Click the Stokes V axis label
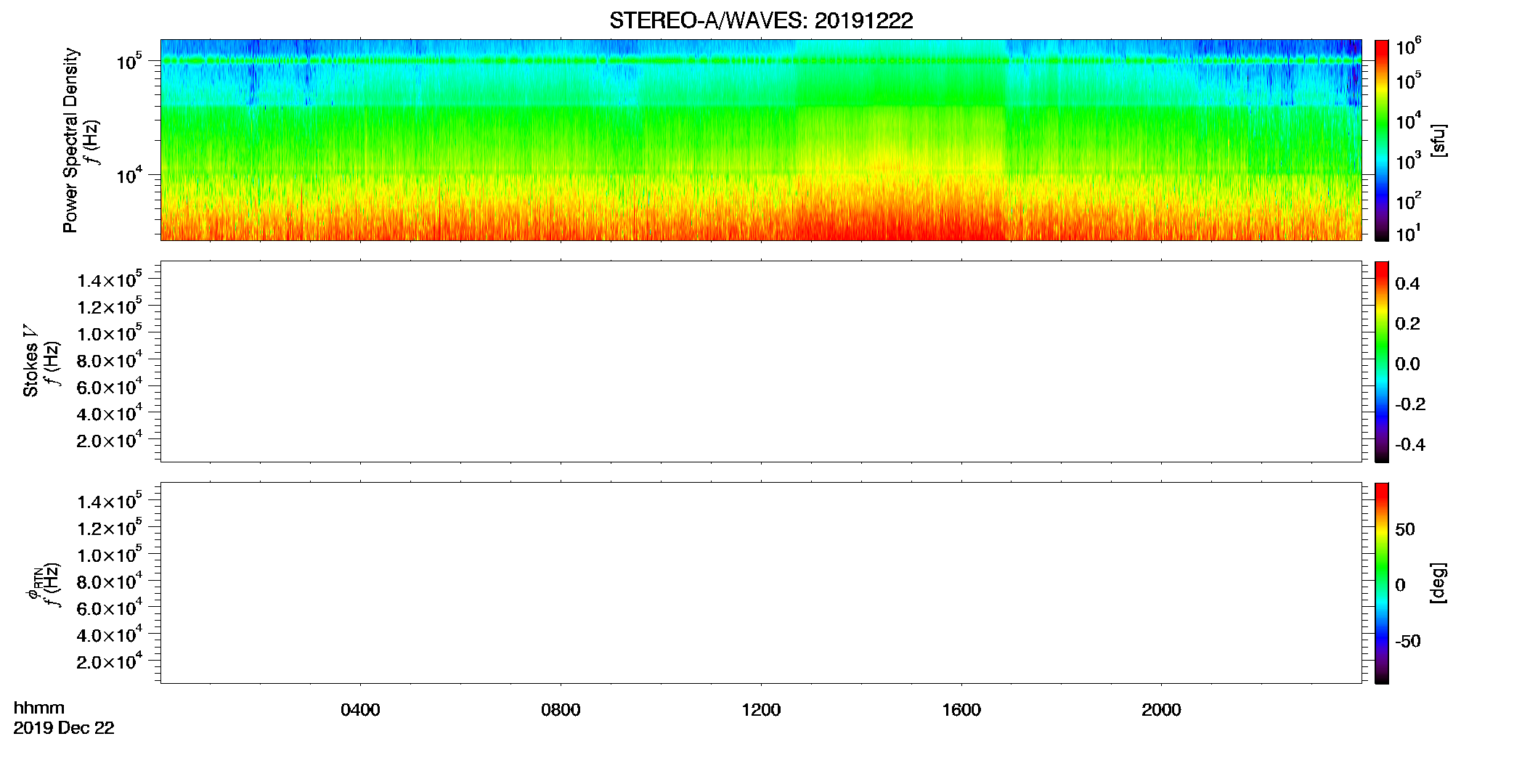The height and width of the screenshot is (784, 1522). (30, 361)
